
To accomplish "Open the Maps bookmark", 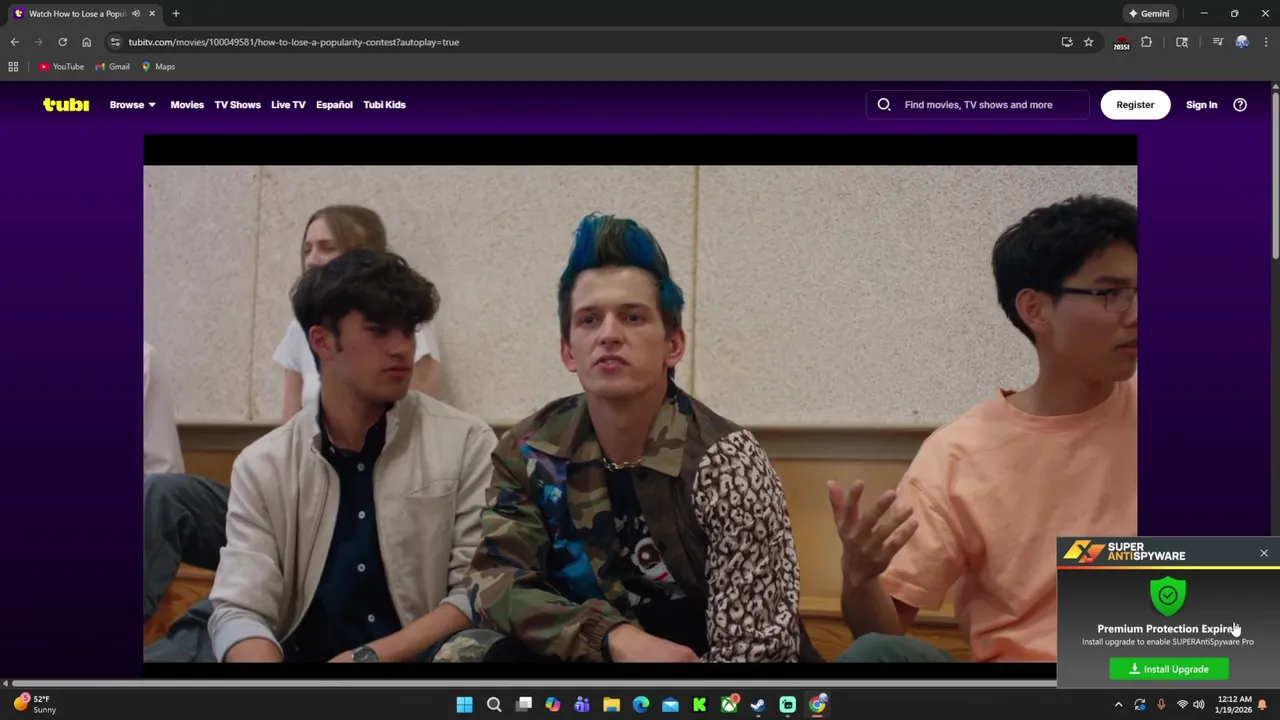I will [x=158, y=67].
